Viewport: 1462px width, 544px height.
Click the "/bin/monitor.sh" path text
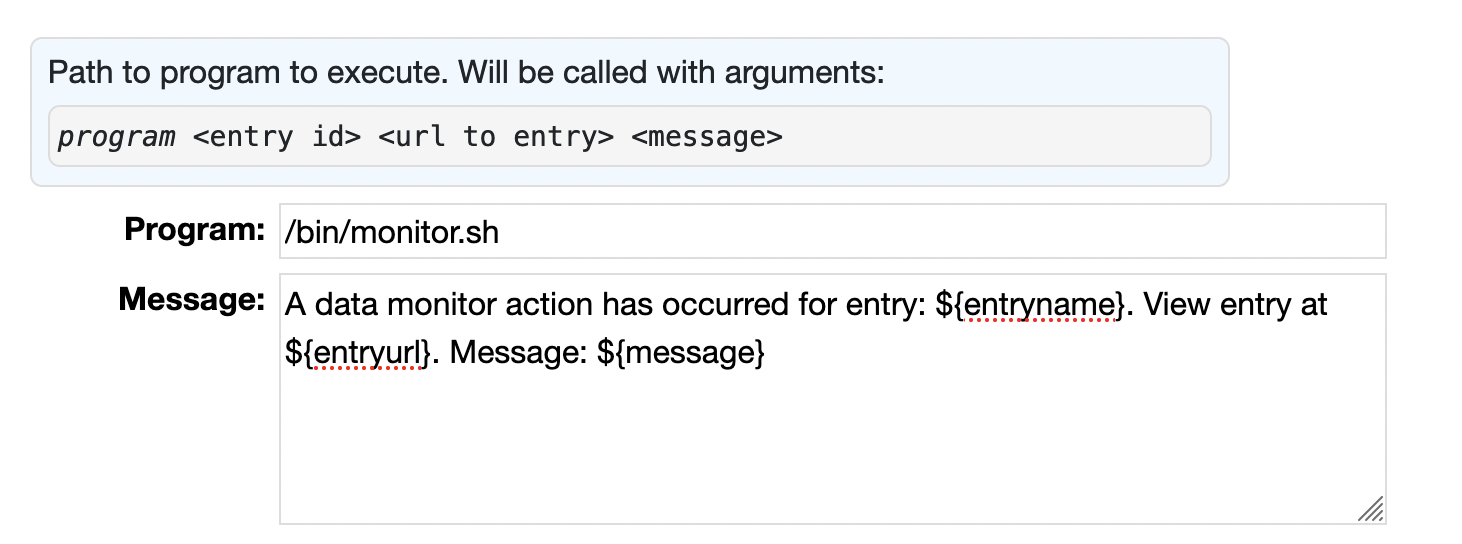pos(392,233)
